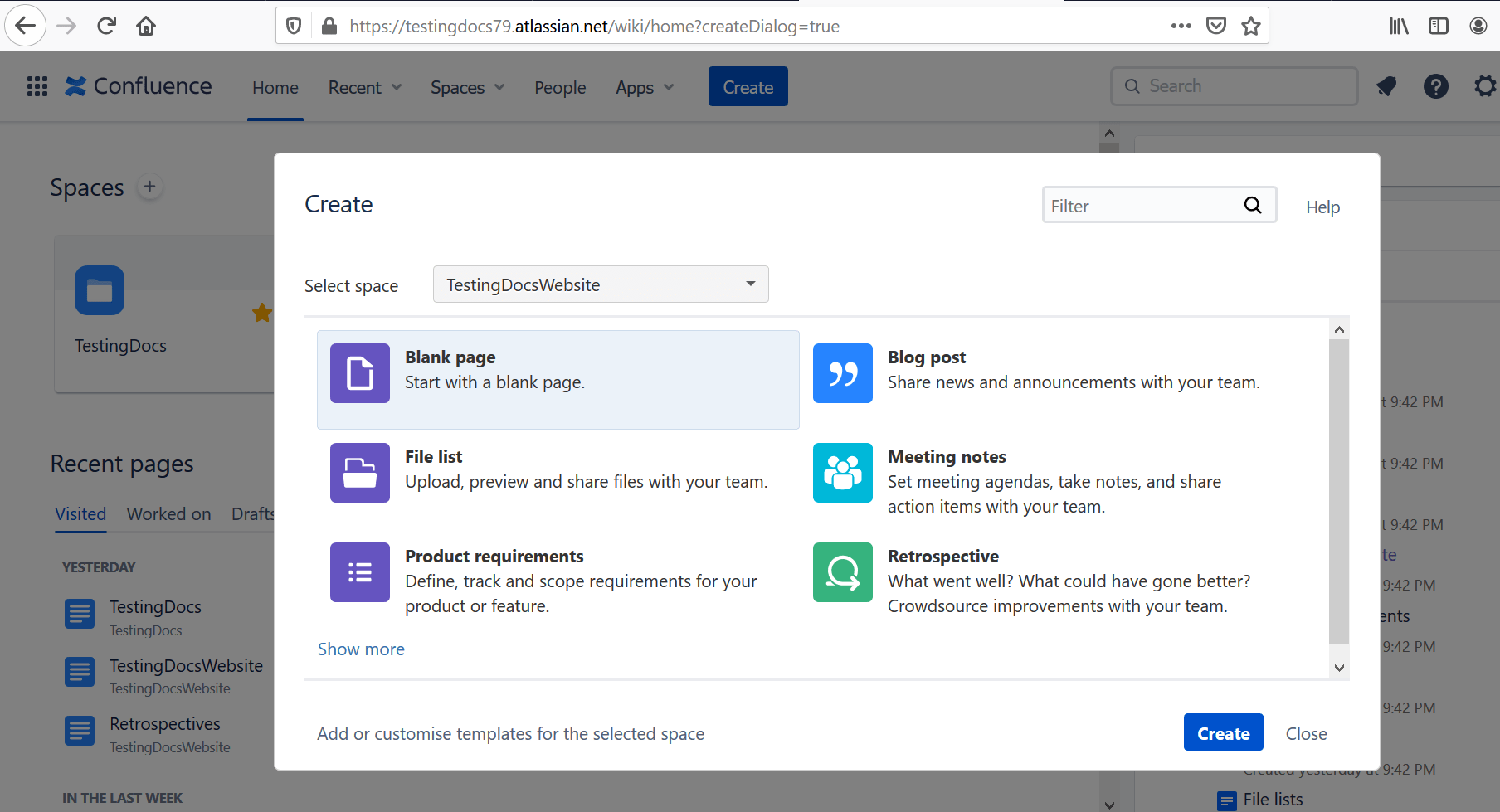Open the Apps dropdown menu
This screenshot has width=1500, height=812.
click(x=644, y=87)
